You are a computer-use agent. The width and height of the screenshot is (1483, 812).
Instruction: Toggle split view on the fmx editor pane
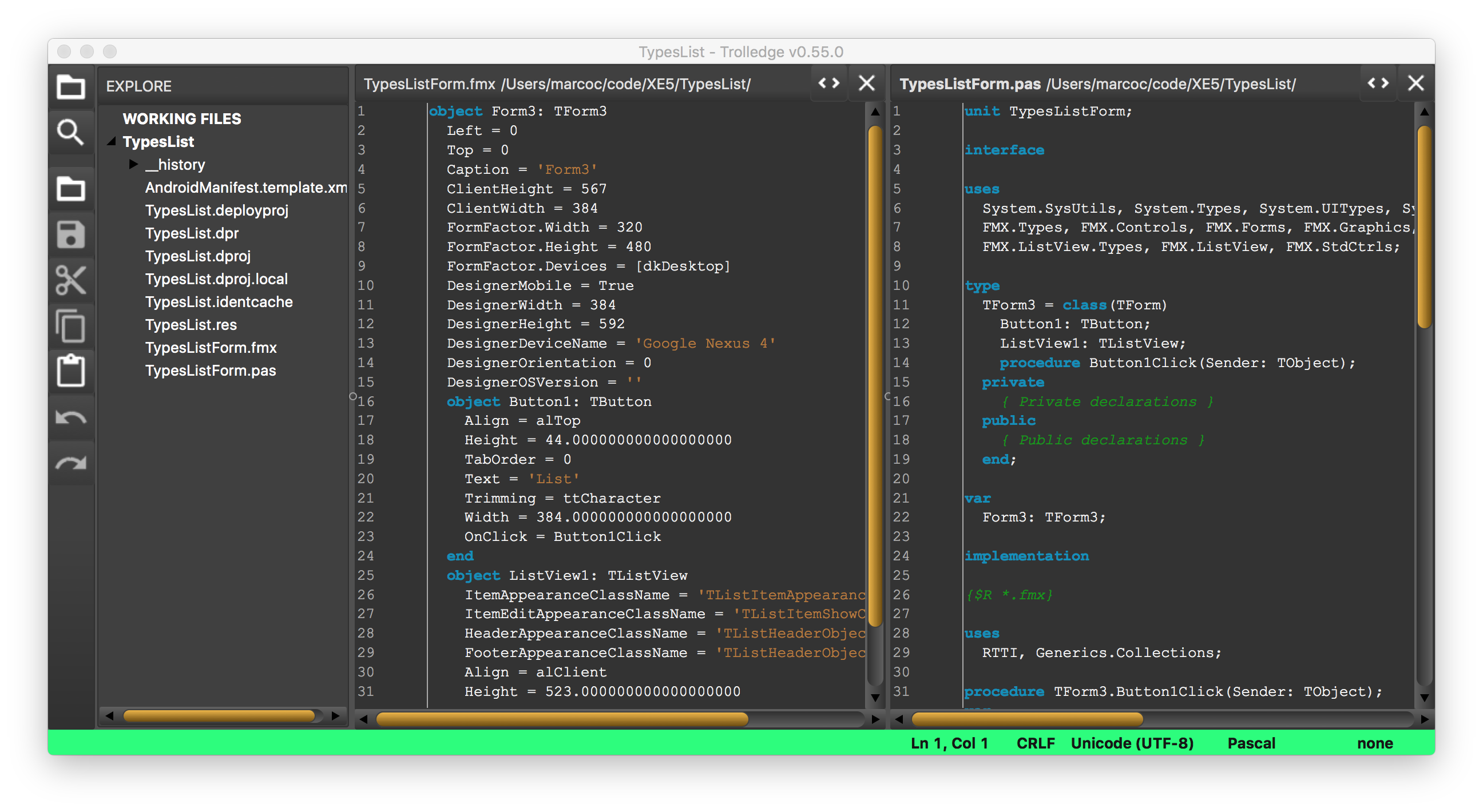829,83
